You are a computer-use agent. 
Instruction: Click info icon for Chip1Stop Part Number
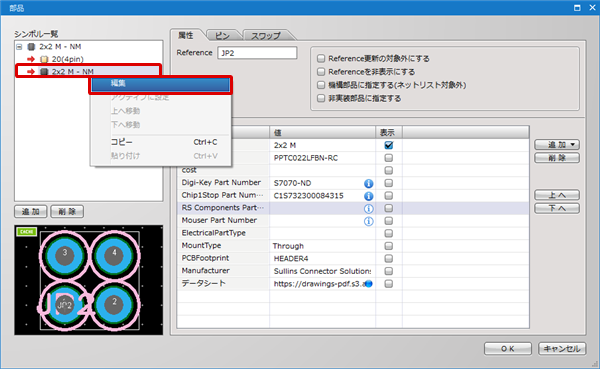[x=368, y=196]
